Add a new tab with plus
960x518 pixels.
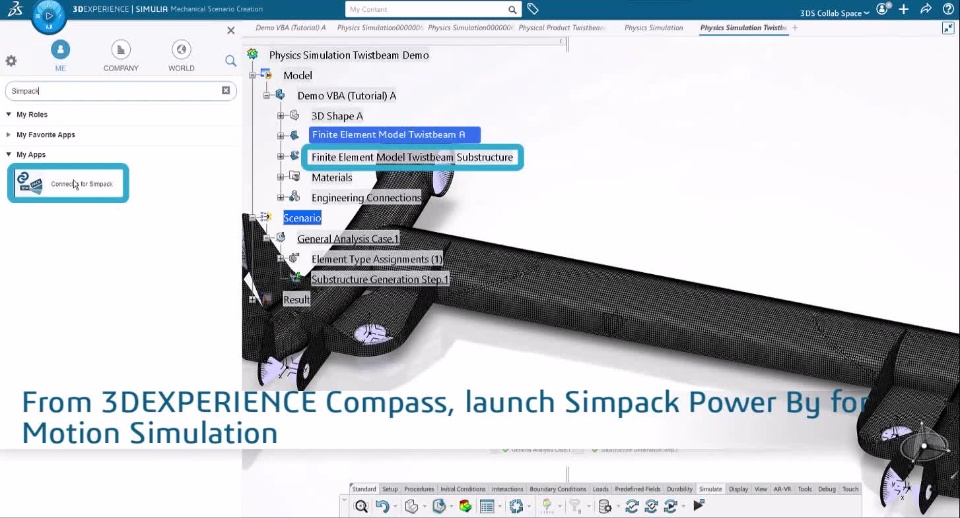click(x=795, y=28)
